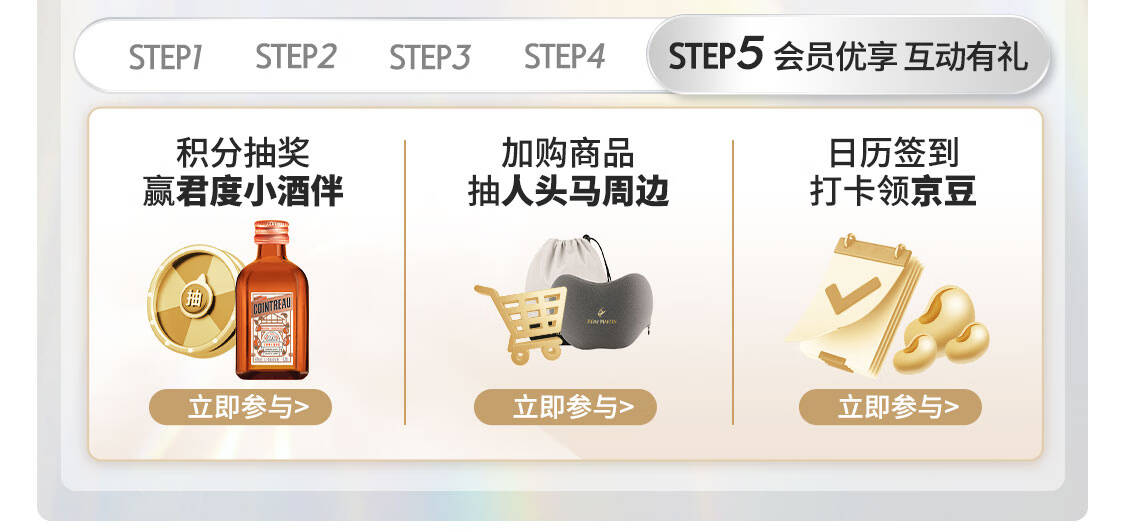Click 打卡领京豆 text
Viewport: 1125px width, 532px height.
(x=893, y=192)
